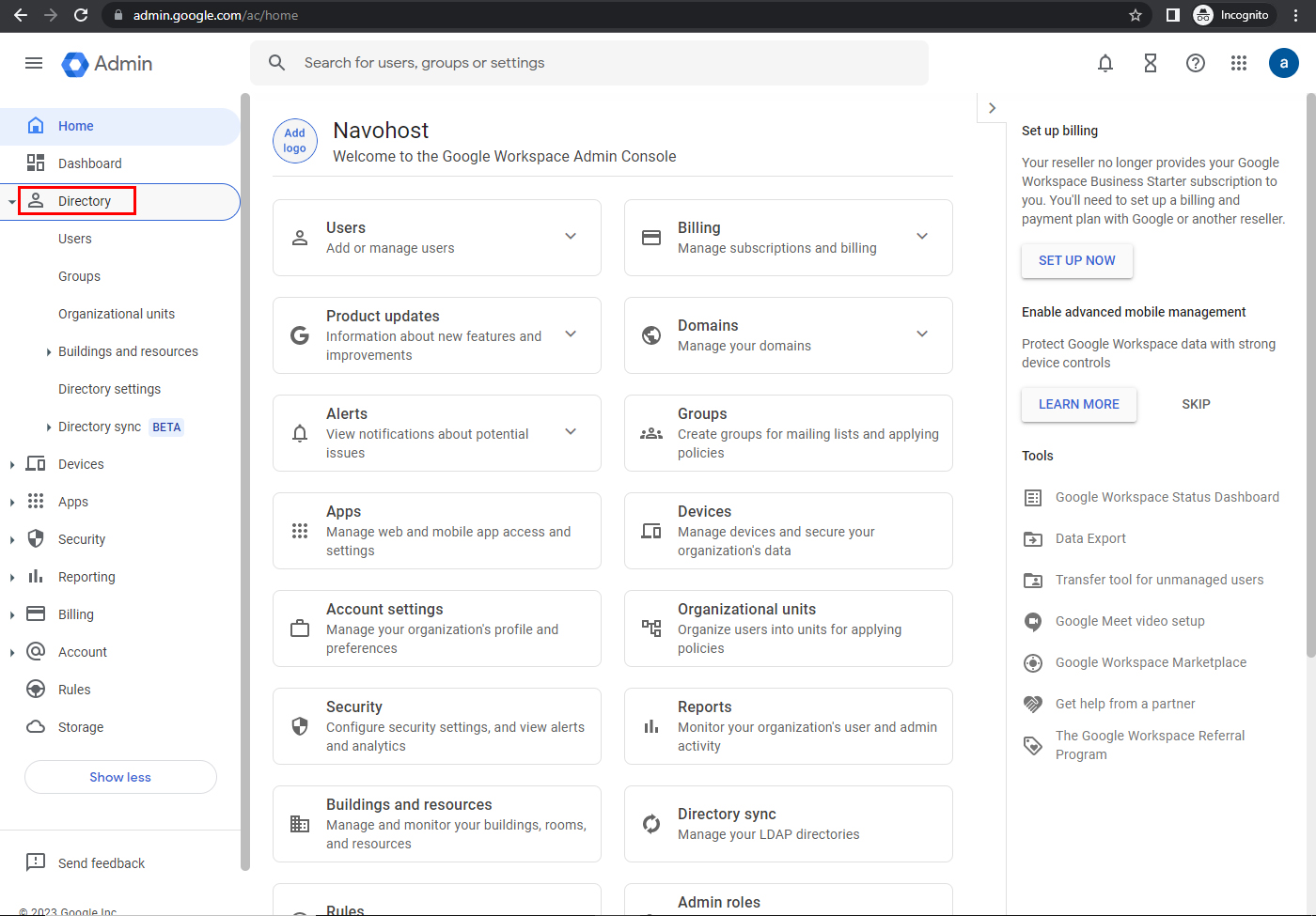
Task: Collapse the right side panel arrow
Action: 992,108
